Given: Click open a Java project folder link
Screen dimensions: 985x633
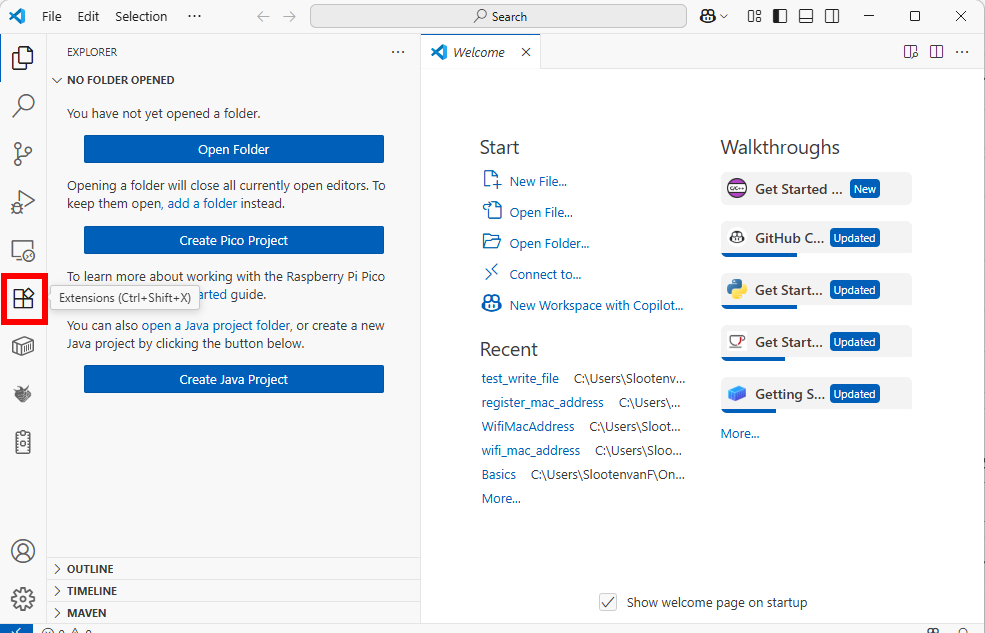Looking at the screenshot, I should click(x=216, y=325).
